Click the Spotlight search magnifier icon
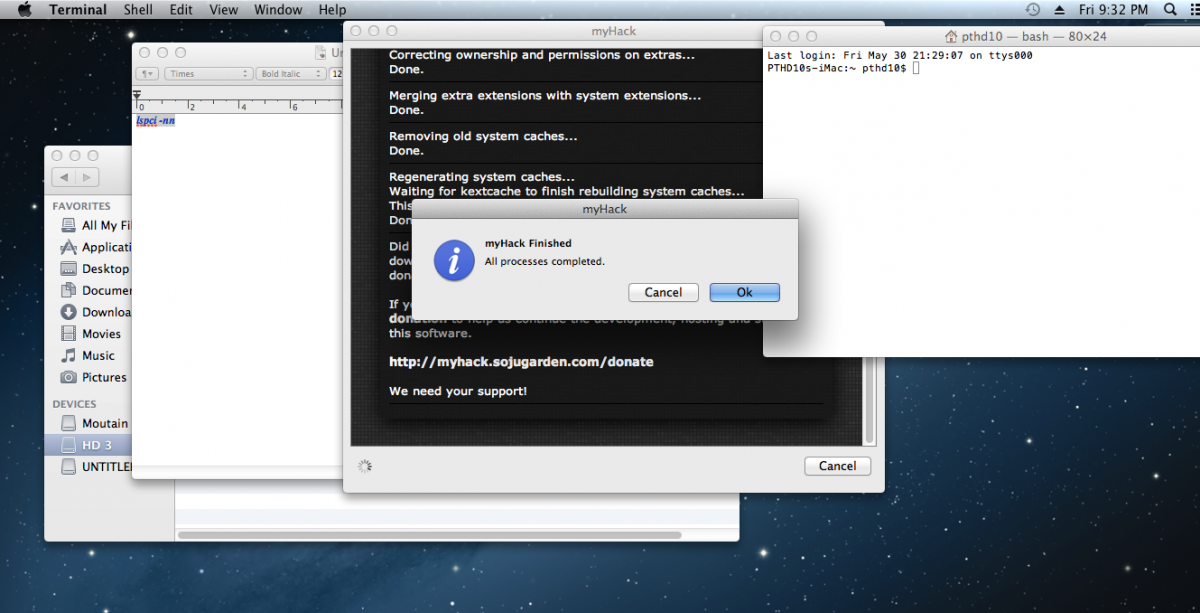Image resolution: width=1200 pixels, height=613 pixels. click(x=1171, y=10)
